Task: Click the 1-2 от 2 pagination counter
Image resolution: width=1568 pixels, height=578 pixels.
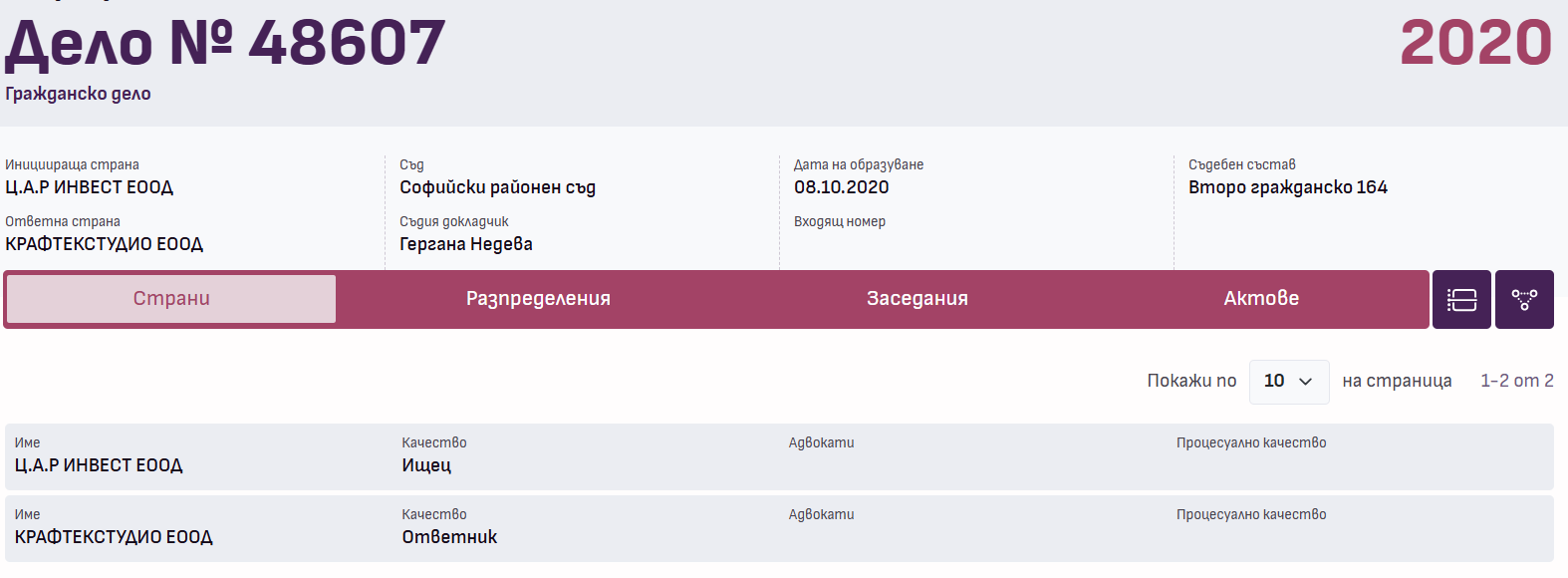Action: pos(1516,381)
